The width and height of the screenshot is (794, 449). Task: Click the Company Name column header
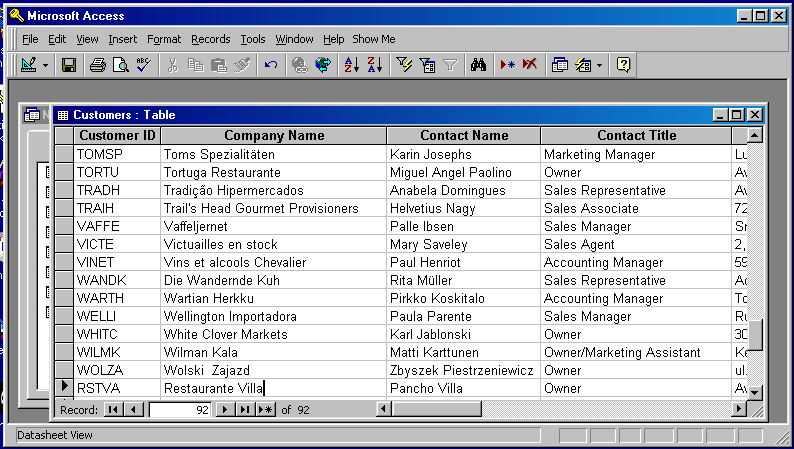pyautogui.click(x=273, y=135)
